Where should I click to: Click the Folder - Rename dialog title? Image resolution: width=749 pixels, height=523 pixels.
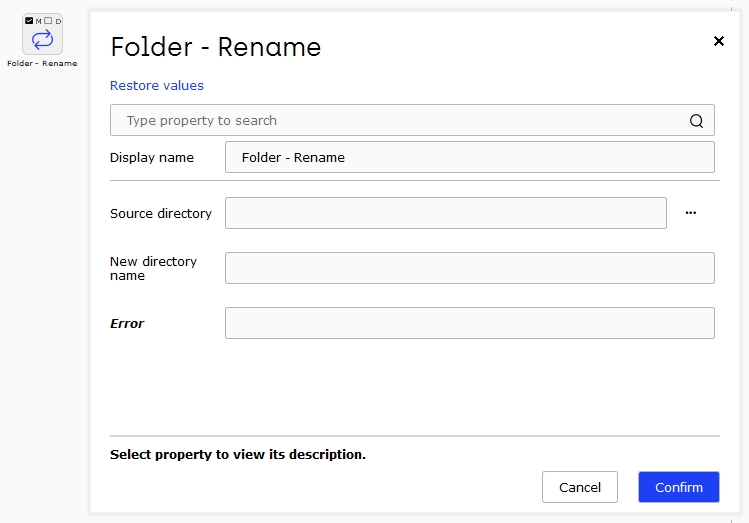tap(215, 47)
